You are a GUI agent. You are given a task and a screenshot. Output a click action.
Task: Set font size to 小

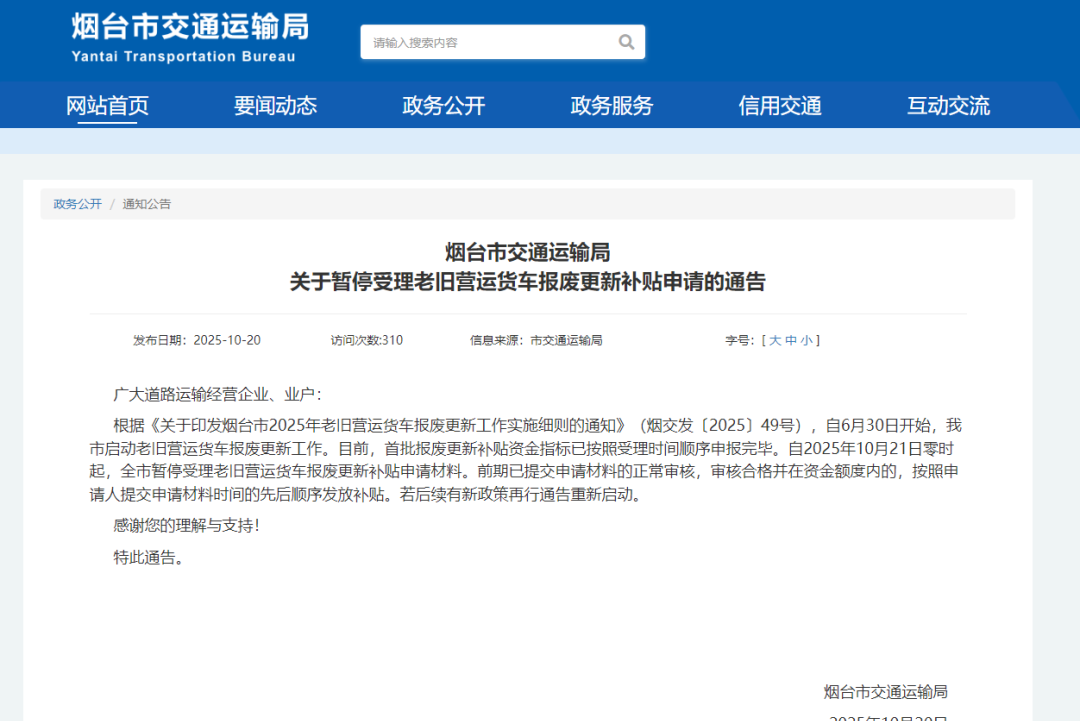(806, 340)
